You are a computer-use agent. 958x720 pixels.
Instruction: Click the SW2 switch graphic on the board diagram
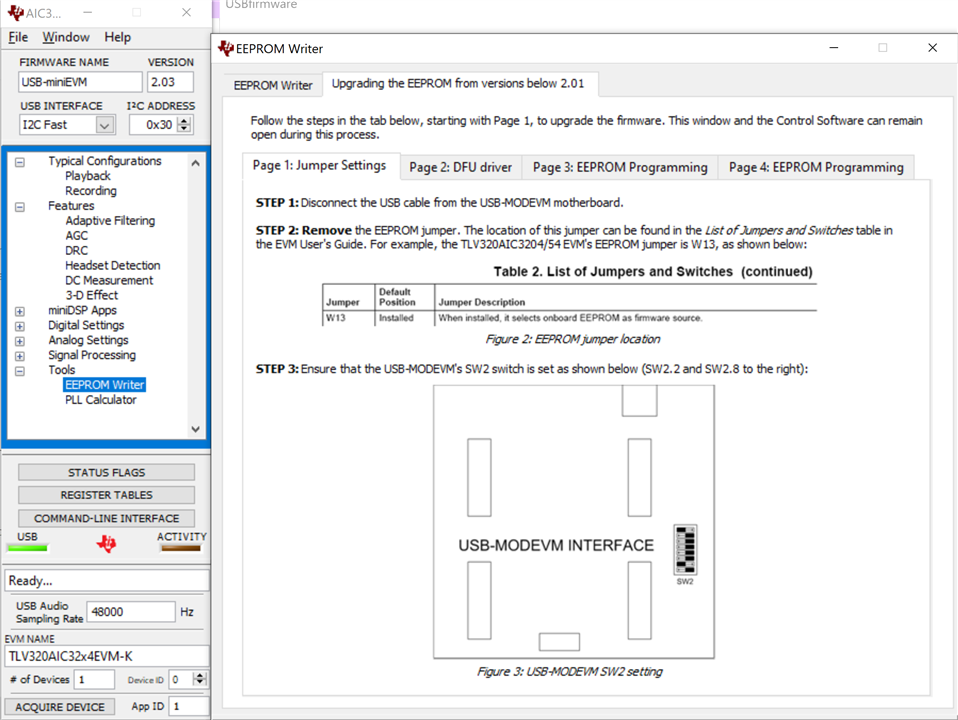(x=686, y=549)
